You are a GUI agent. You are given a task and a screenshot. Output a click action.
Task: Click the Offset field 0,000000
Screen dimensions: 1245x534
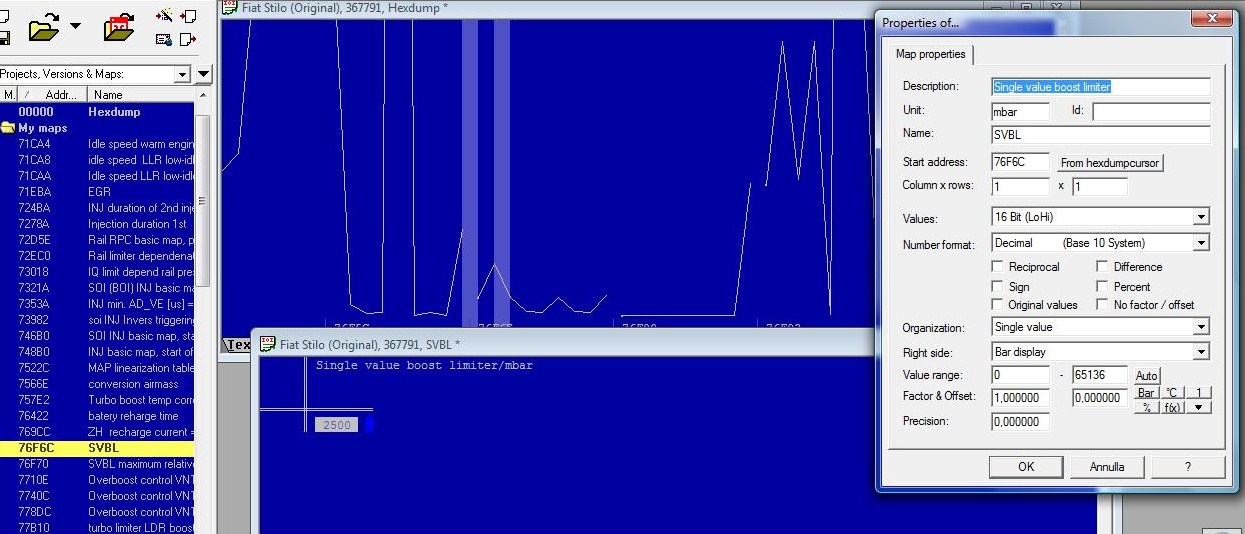click(x=1100, y=398)
